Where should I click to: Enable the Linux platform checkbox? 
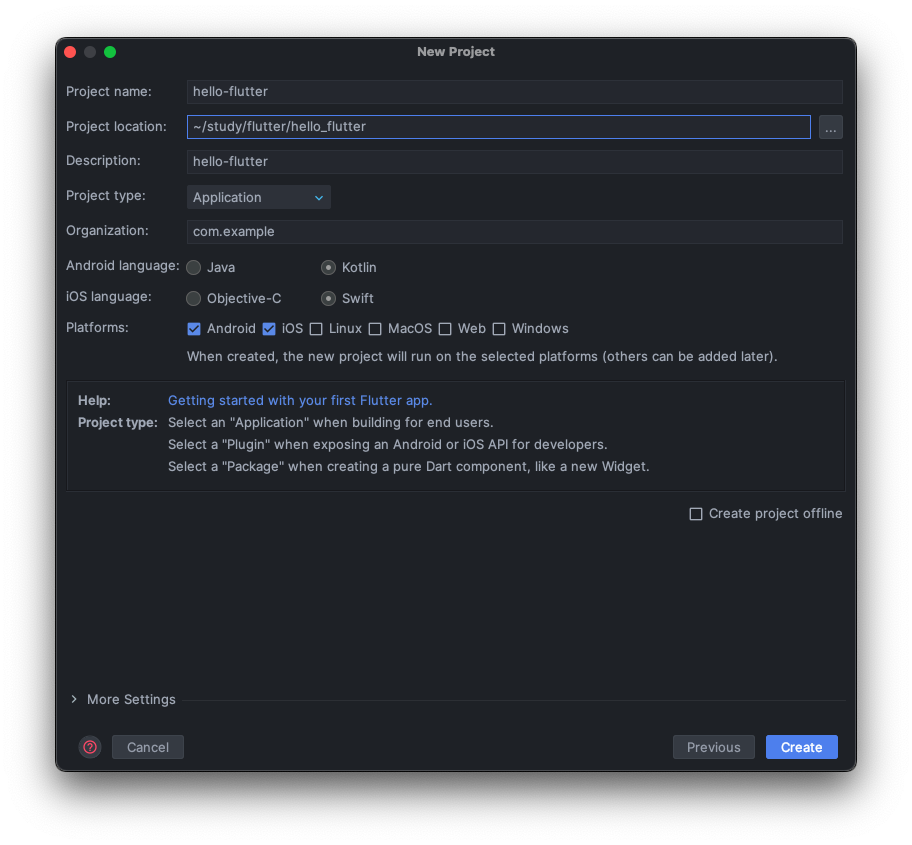[x=316, y=329]
